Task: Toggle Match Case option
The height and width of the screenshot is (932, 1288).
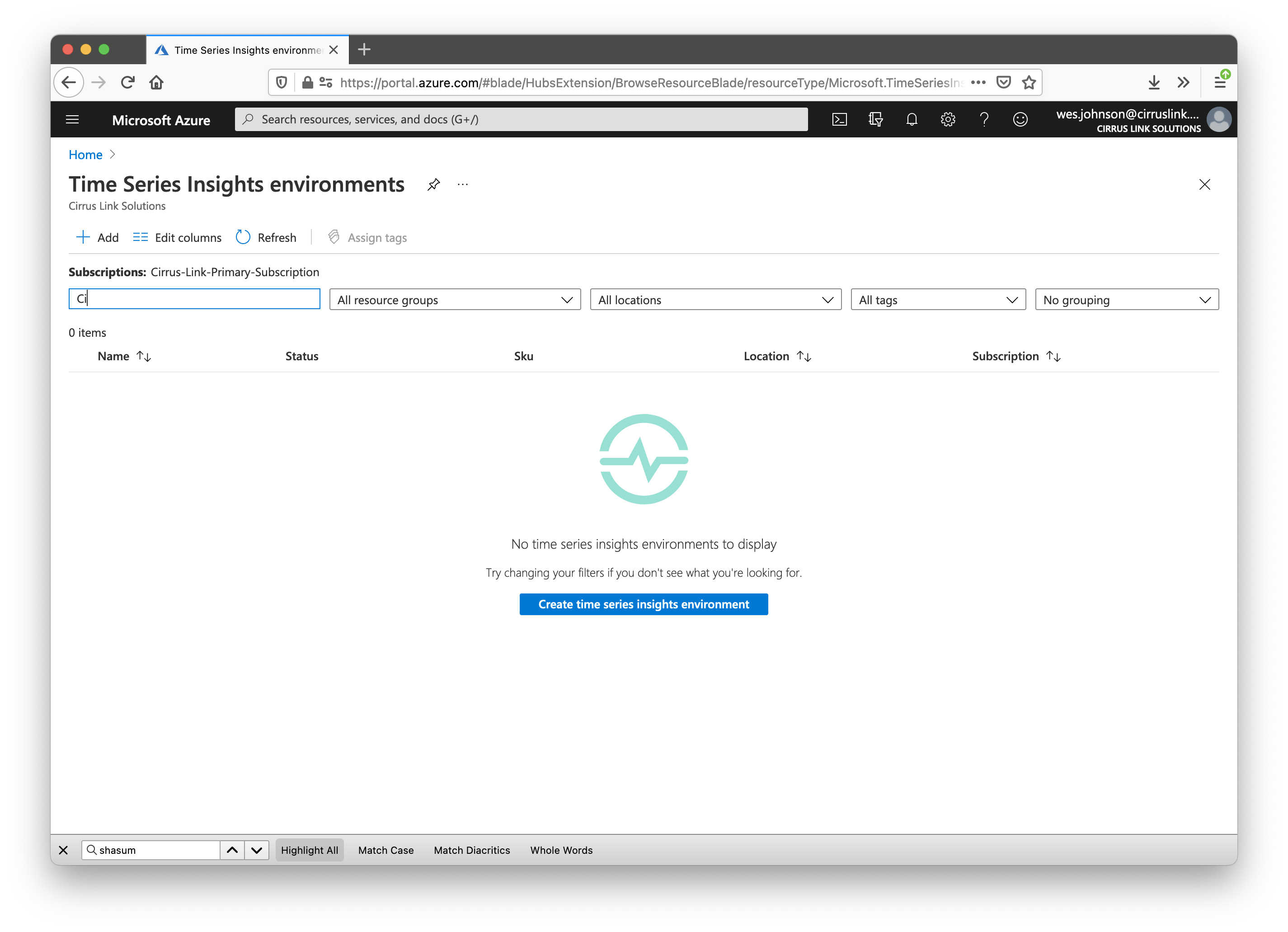Action: 385,850
